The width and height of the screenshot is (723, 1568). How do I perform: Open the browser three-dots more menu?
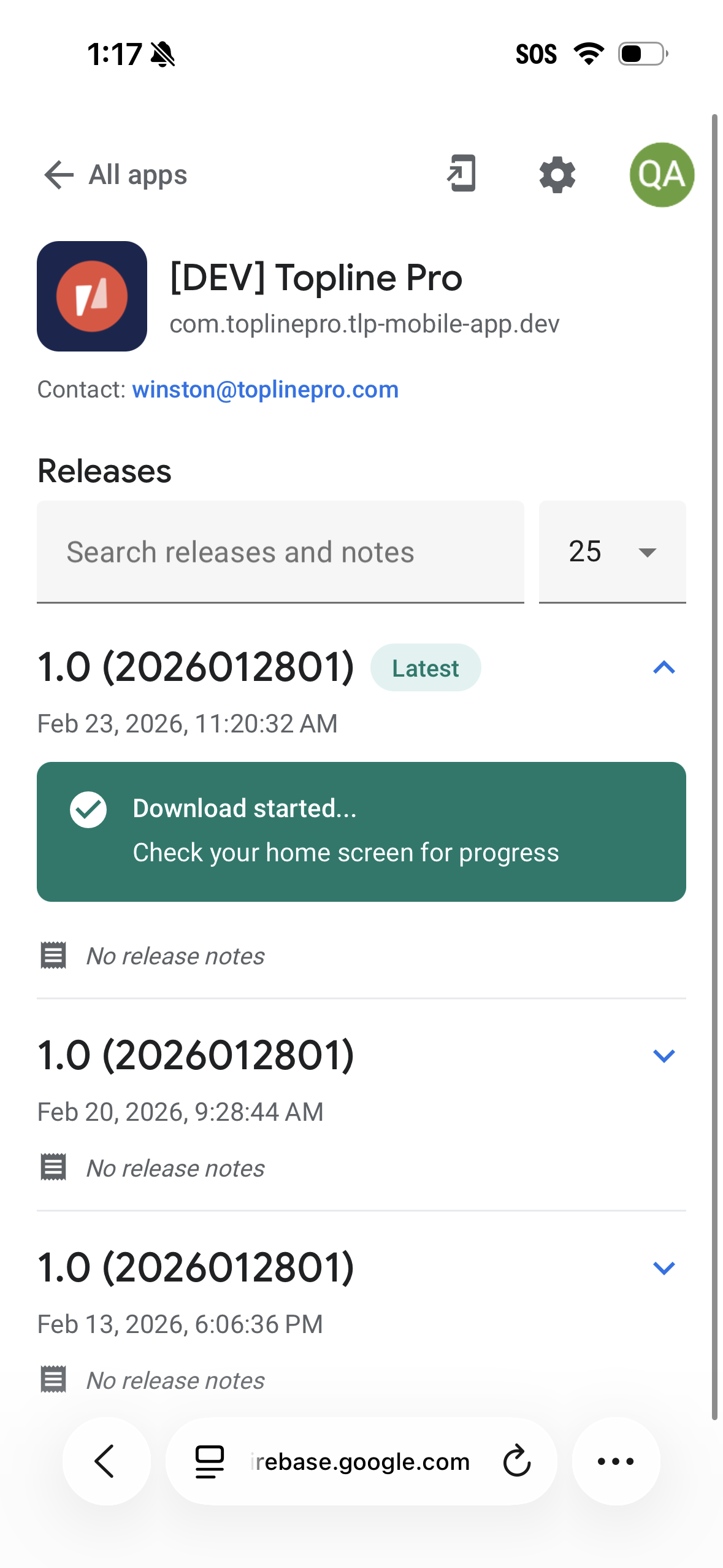[x=616, y=1461]
